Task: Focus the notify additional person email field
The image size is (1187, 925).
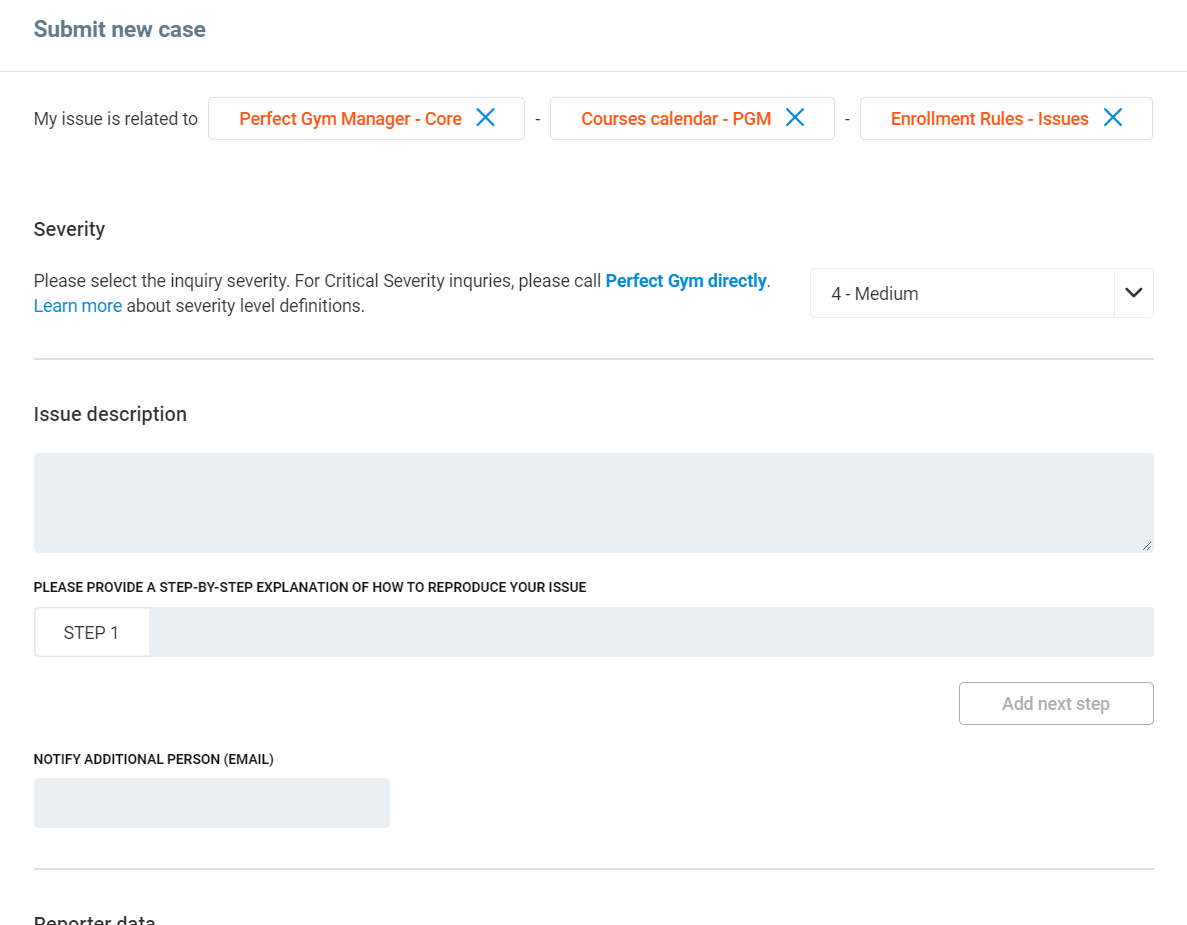Action: 212,803
